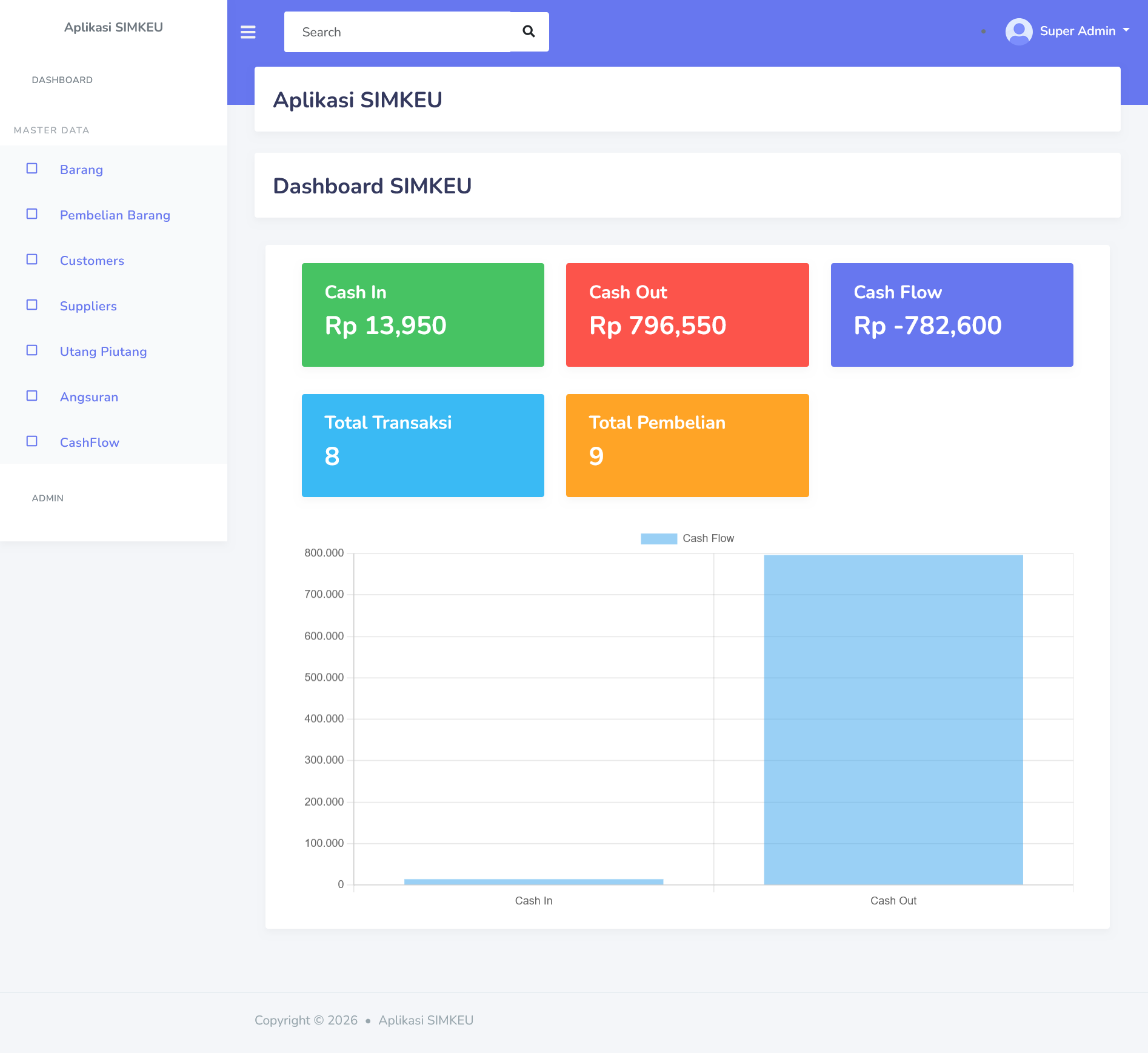Click the Aplikasi SIMKEU sidebar brand
The width and height of the screenshot is (1148, 1053).
point(113,27)
